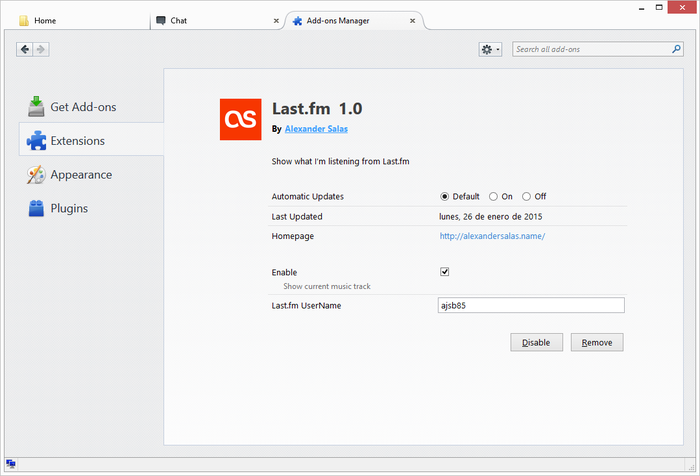Image resolution: width=700 pixels, height=476 pixels.
Task: Focus the Search all add-ons field
Action: point(598,49)
